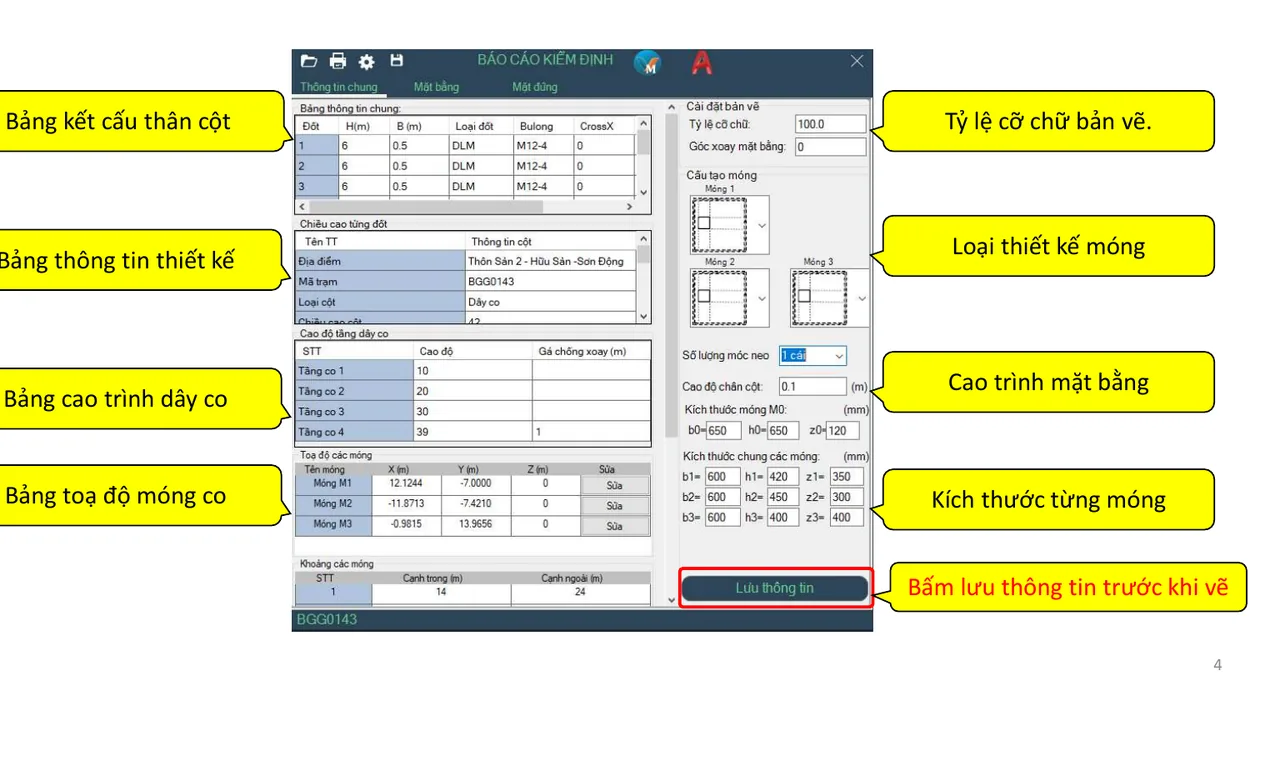This screenshot has width=1280, height=776.
Task: Open the Mặt bằng tab
Action: point(437,87)
